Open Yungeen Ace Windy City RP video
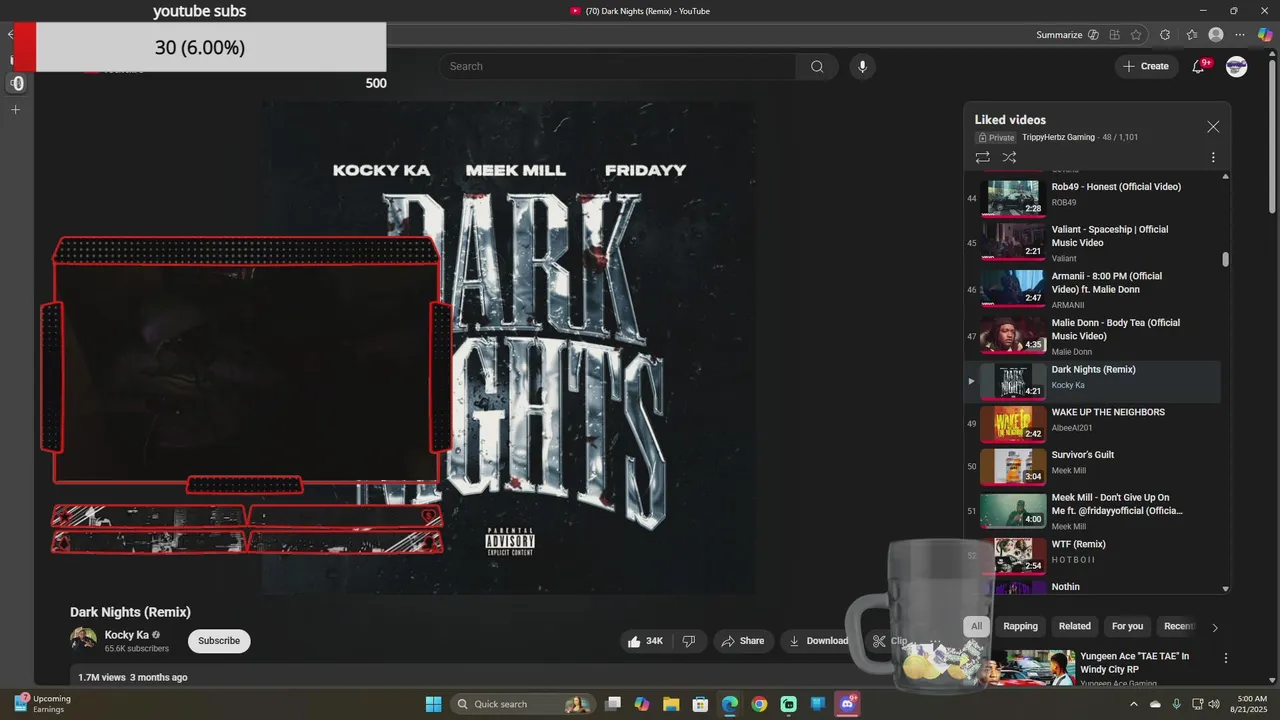Screen dimensions: 1280x720 [1134, 662]
